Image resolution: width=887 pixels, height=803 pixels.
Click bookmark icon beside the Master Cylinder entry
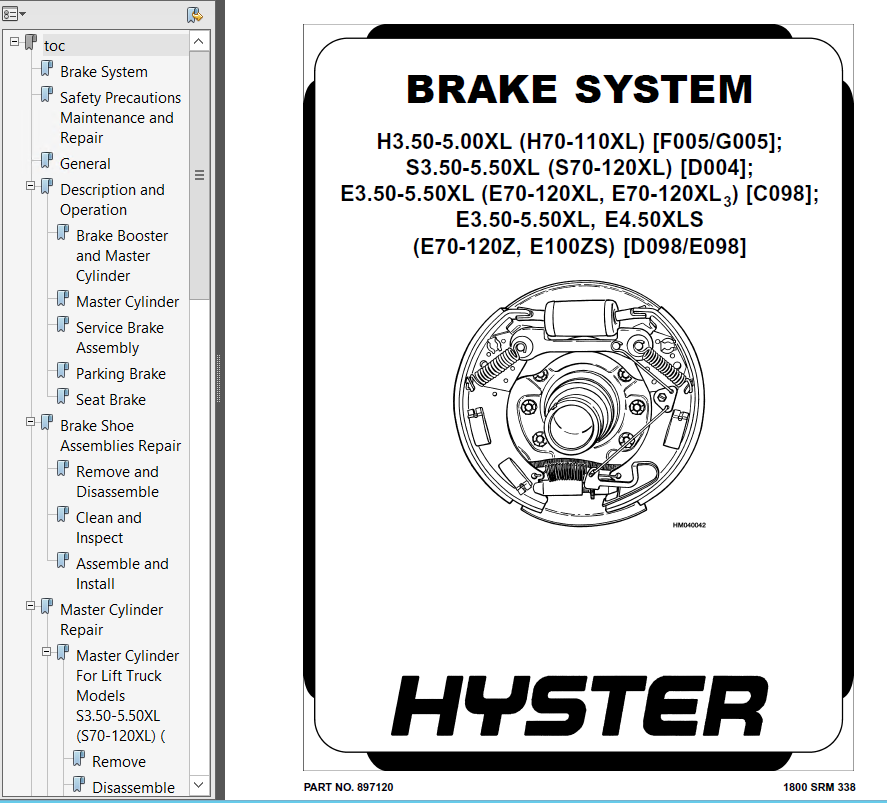click(x=62, y=299)
